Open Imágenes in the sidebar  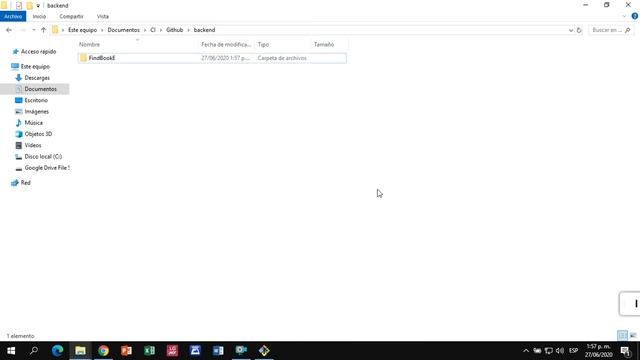pyautogui.click(x=36, y=111)
